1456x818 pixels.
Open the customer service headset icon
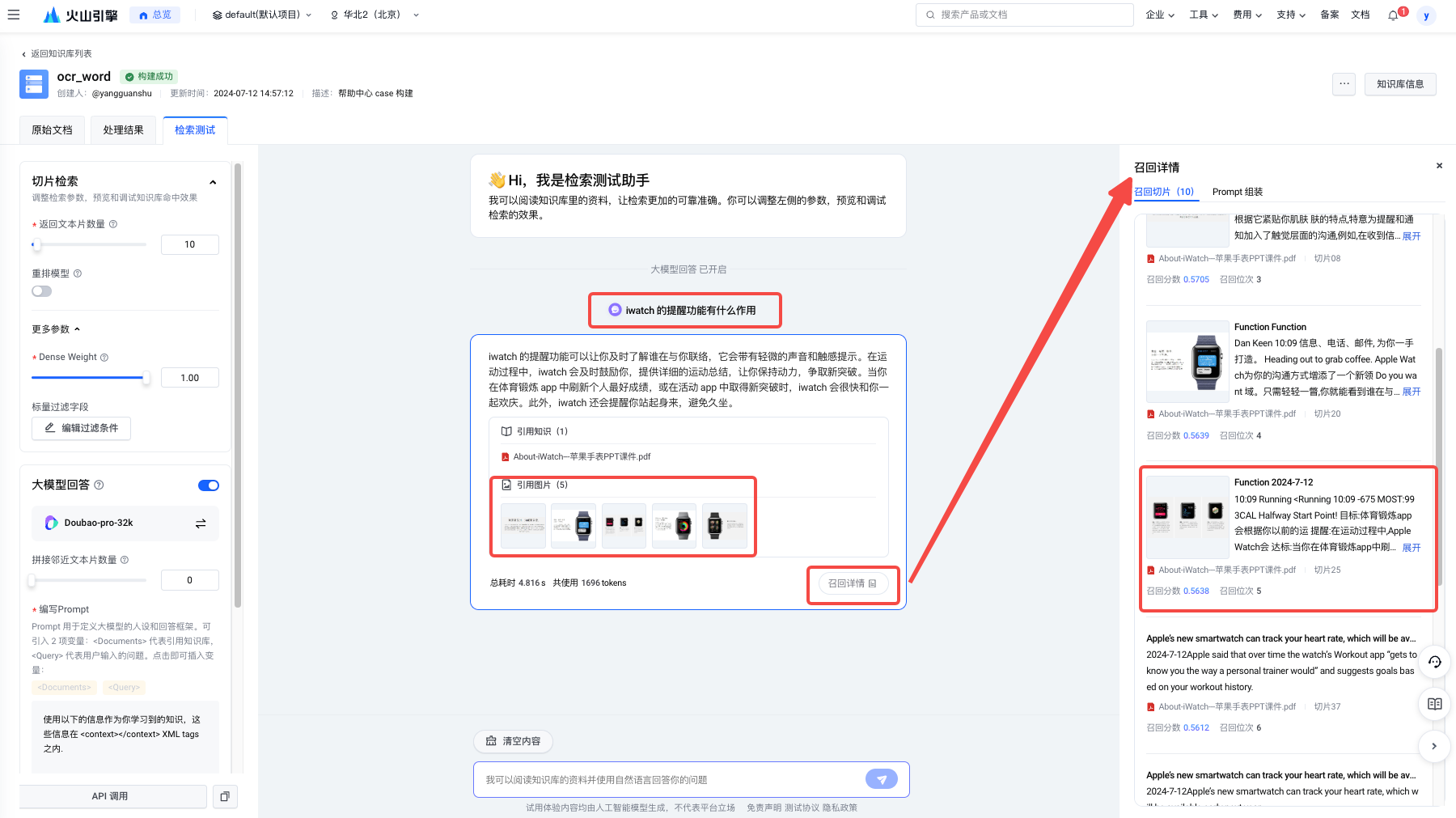pyautogui.click(x=1434, y=662)
